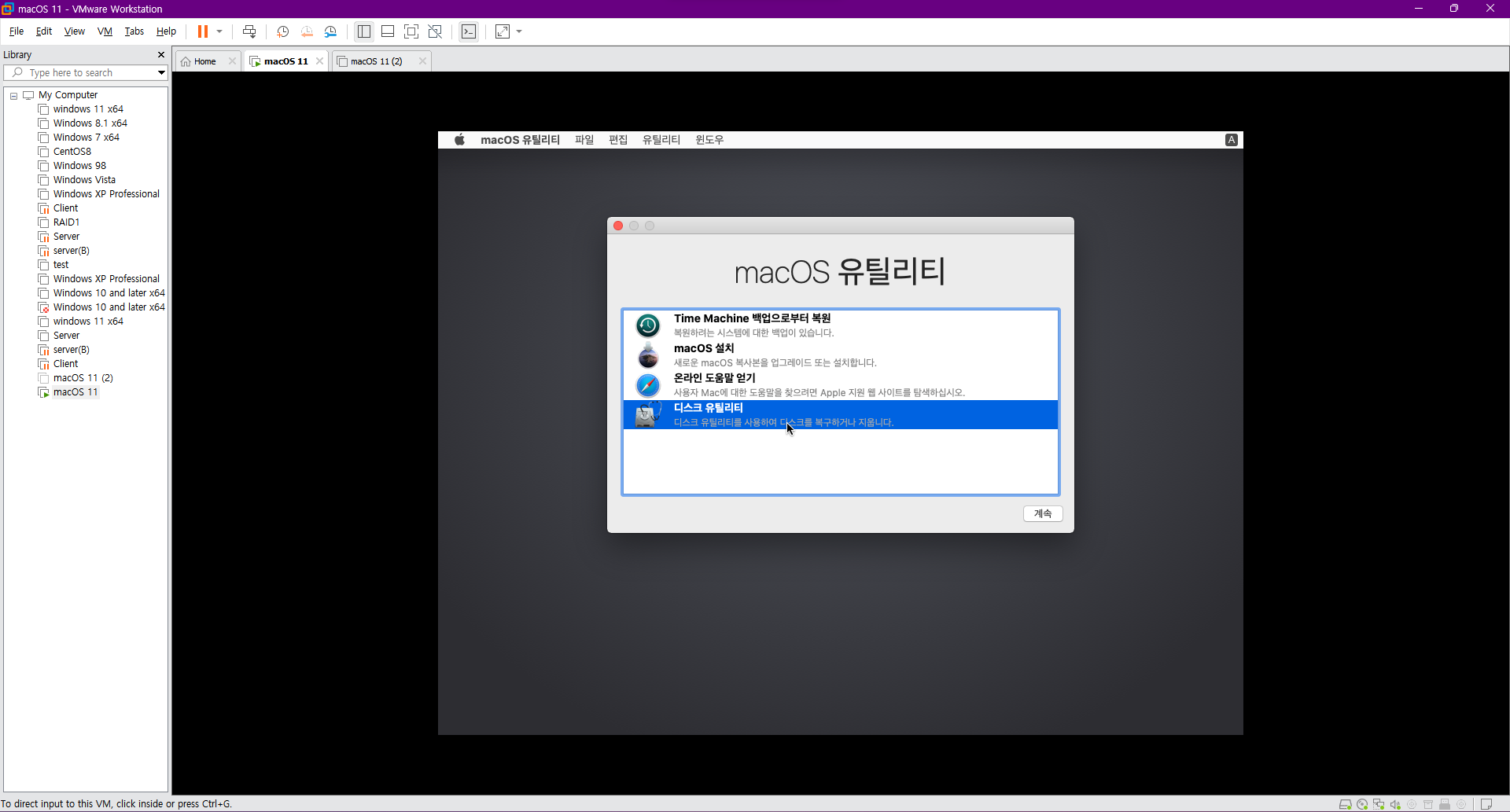Open the stretch guest dropdown arrow
The height and width of the screenshot is (812, 1510).
coord(519,31)
